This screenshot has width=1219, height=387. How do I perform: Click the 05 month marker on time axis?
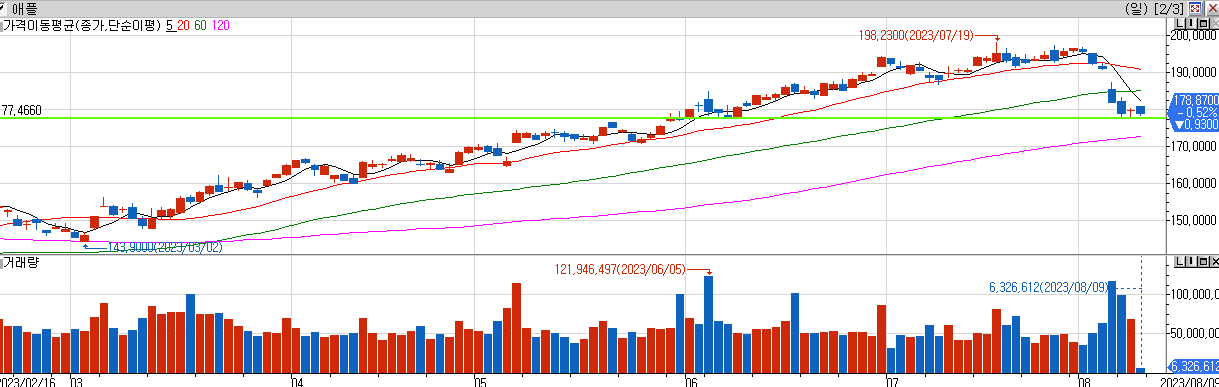point(479,381)
